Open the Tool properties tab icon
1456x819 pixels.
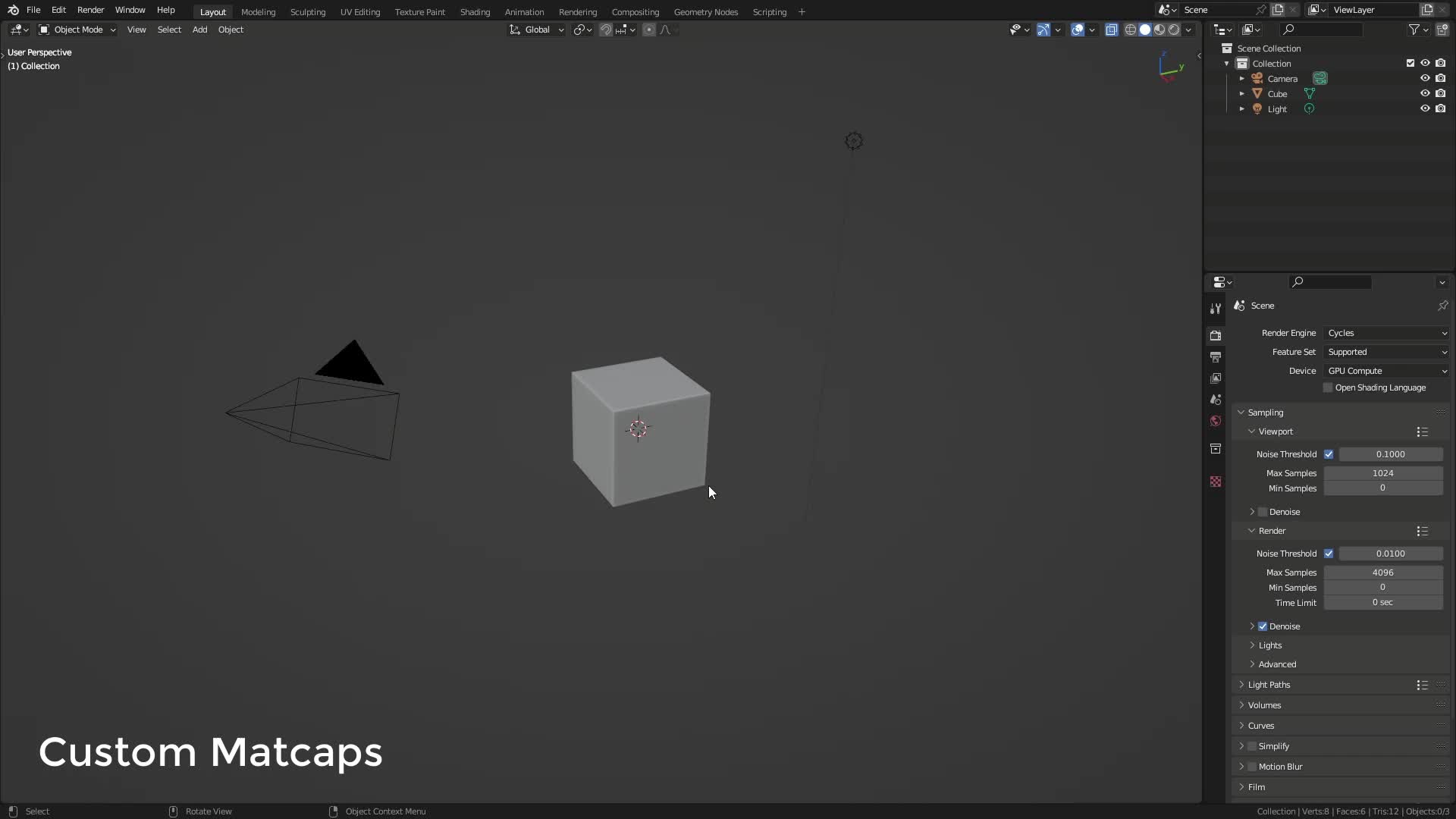click(x=1216, y=309)
